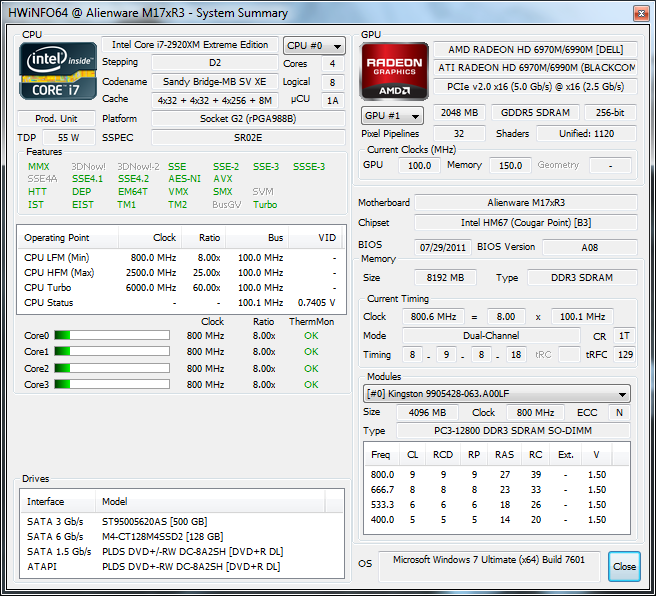
Task: Click the 55 W TDP field
Action: click(69, 138)
